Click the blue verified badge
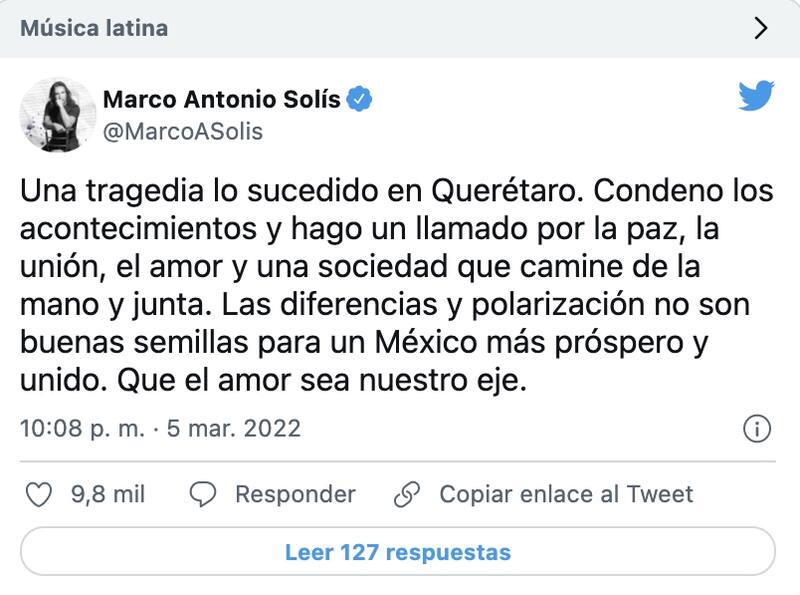Image resolution: width=800 pixels, height=595 pixels. (x=361, y=99)
